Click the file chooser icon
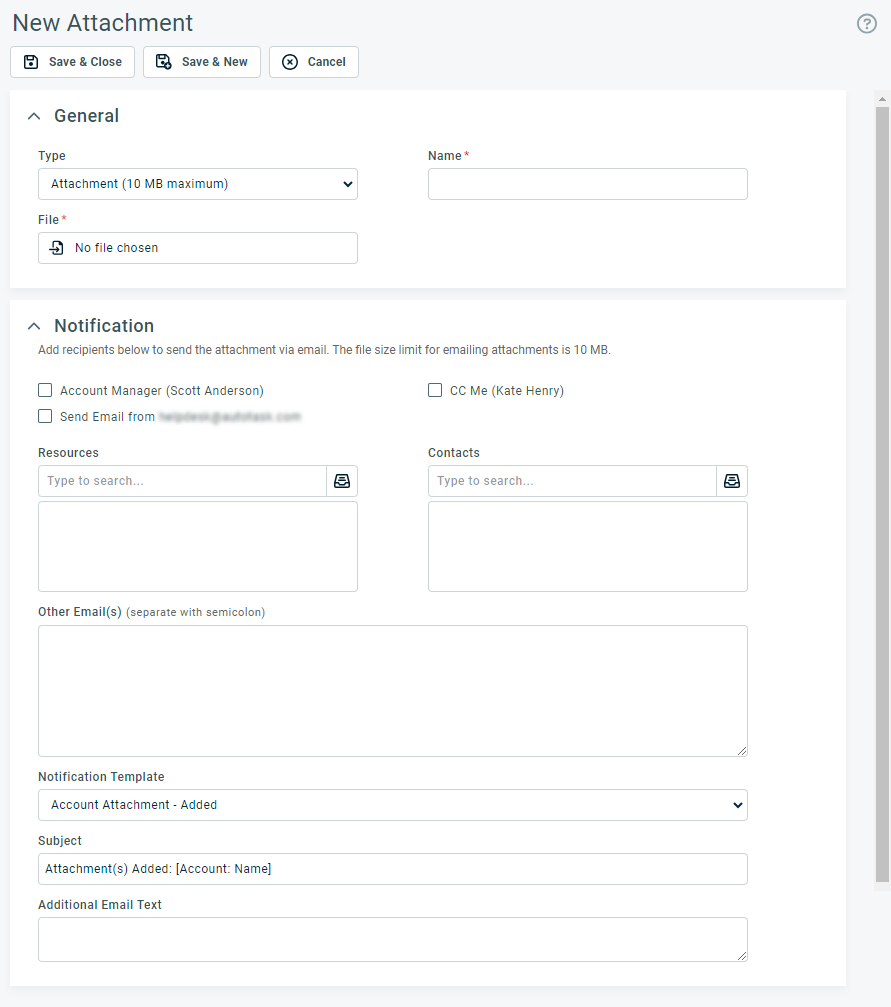This screenshot has height=1007, width=891. pos(57,248)
